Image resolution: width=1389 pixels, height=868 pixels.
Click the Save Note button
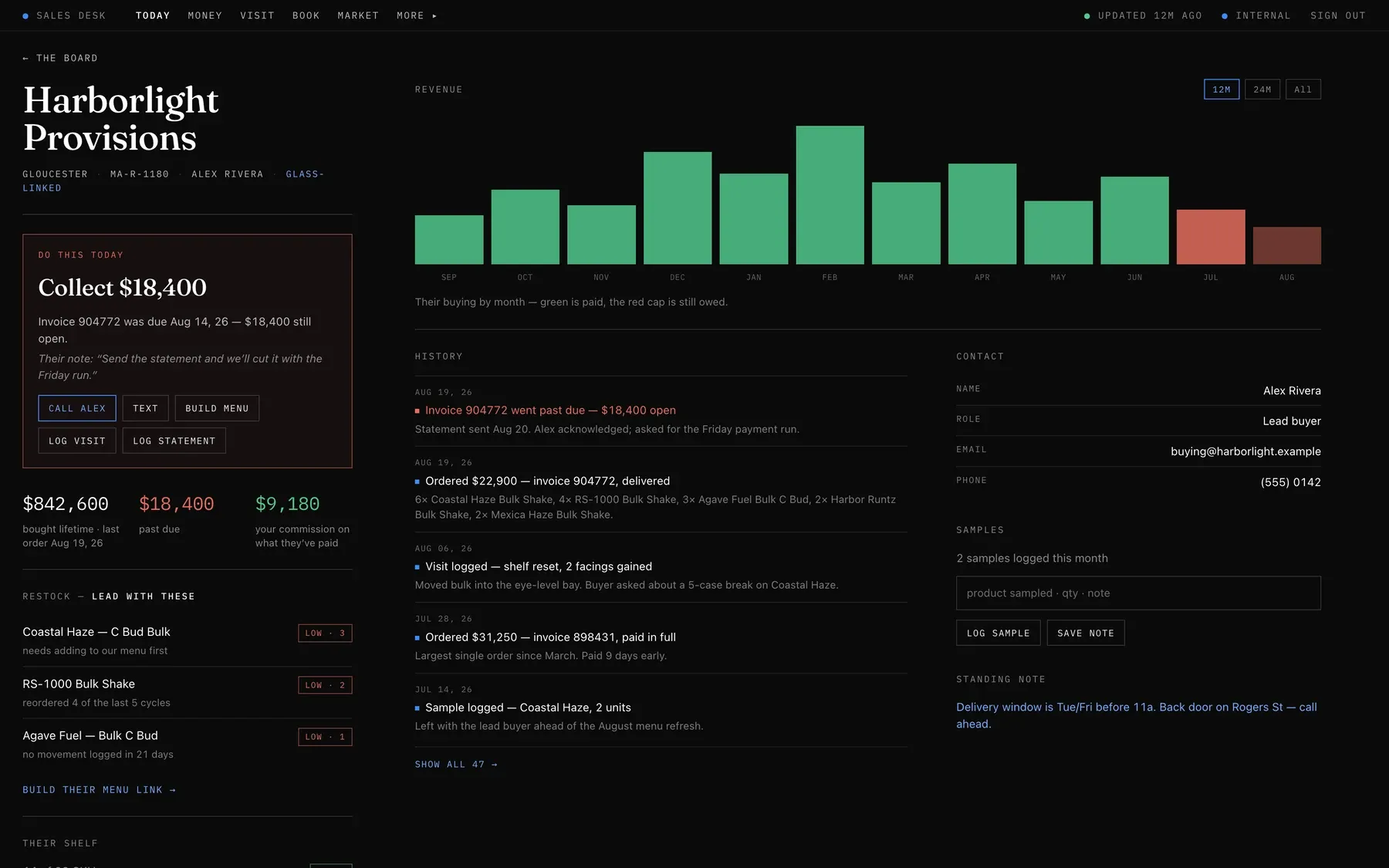pyautogui.click(x=1086, y=633)
